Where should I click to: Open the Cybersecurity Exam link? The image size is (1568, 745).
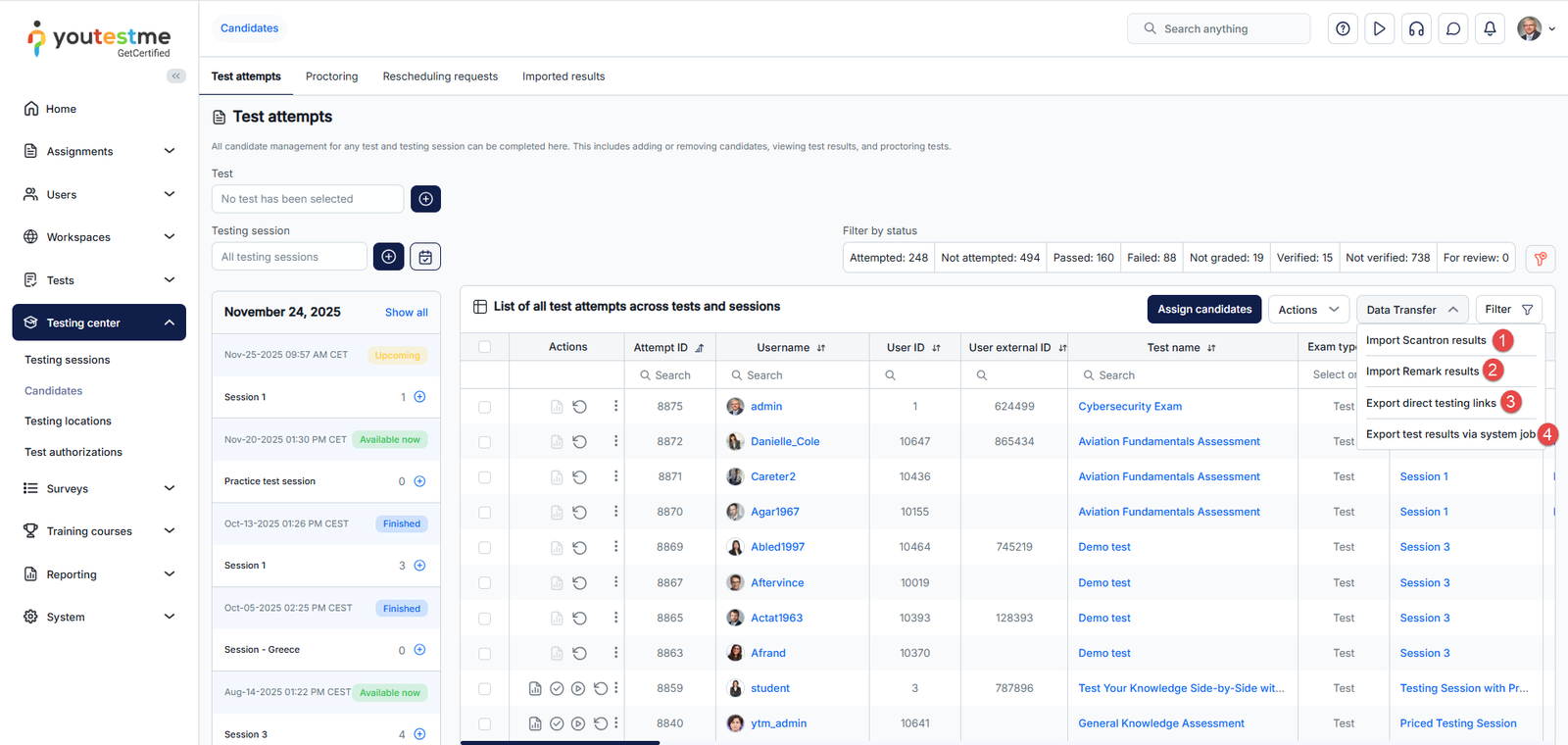(x=1129, y=407)
